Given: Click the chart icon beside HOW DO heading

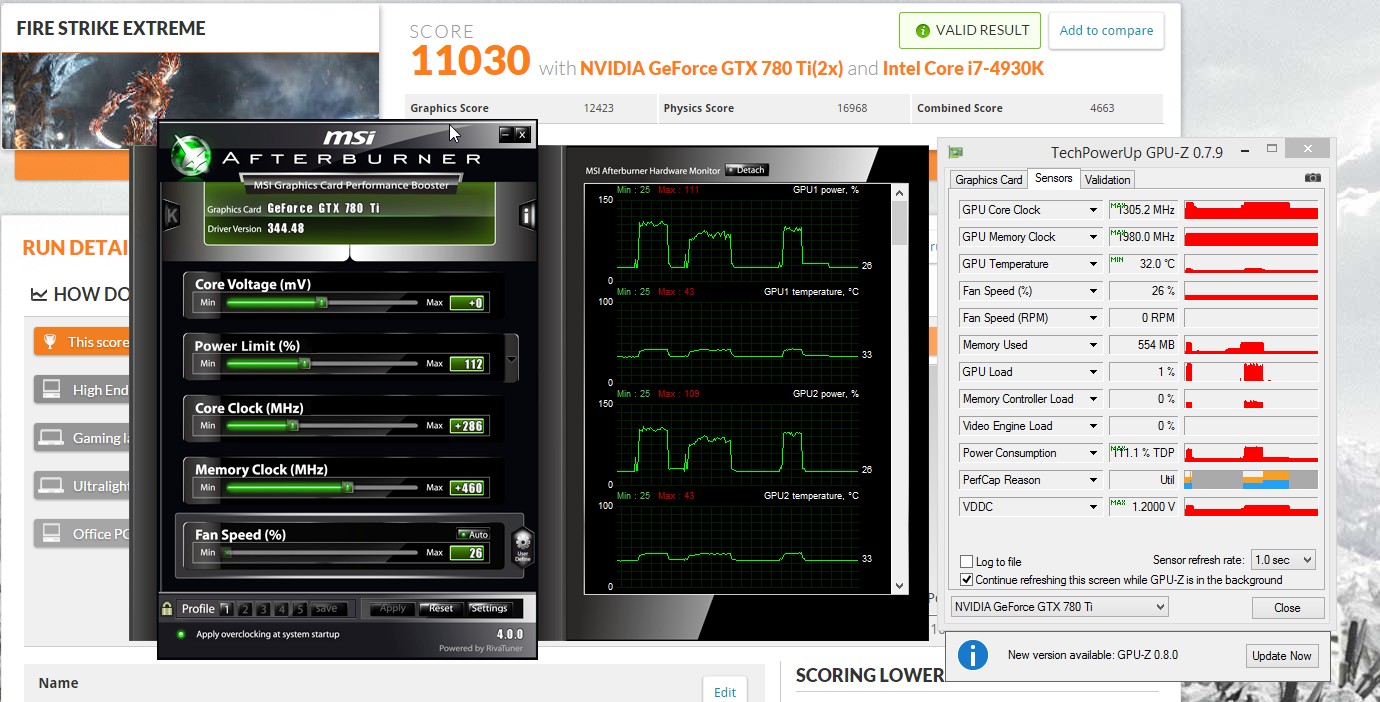Looking at the screenshot, I should pyautogui.click(x=39, y=294).
